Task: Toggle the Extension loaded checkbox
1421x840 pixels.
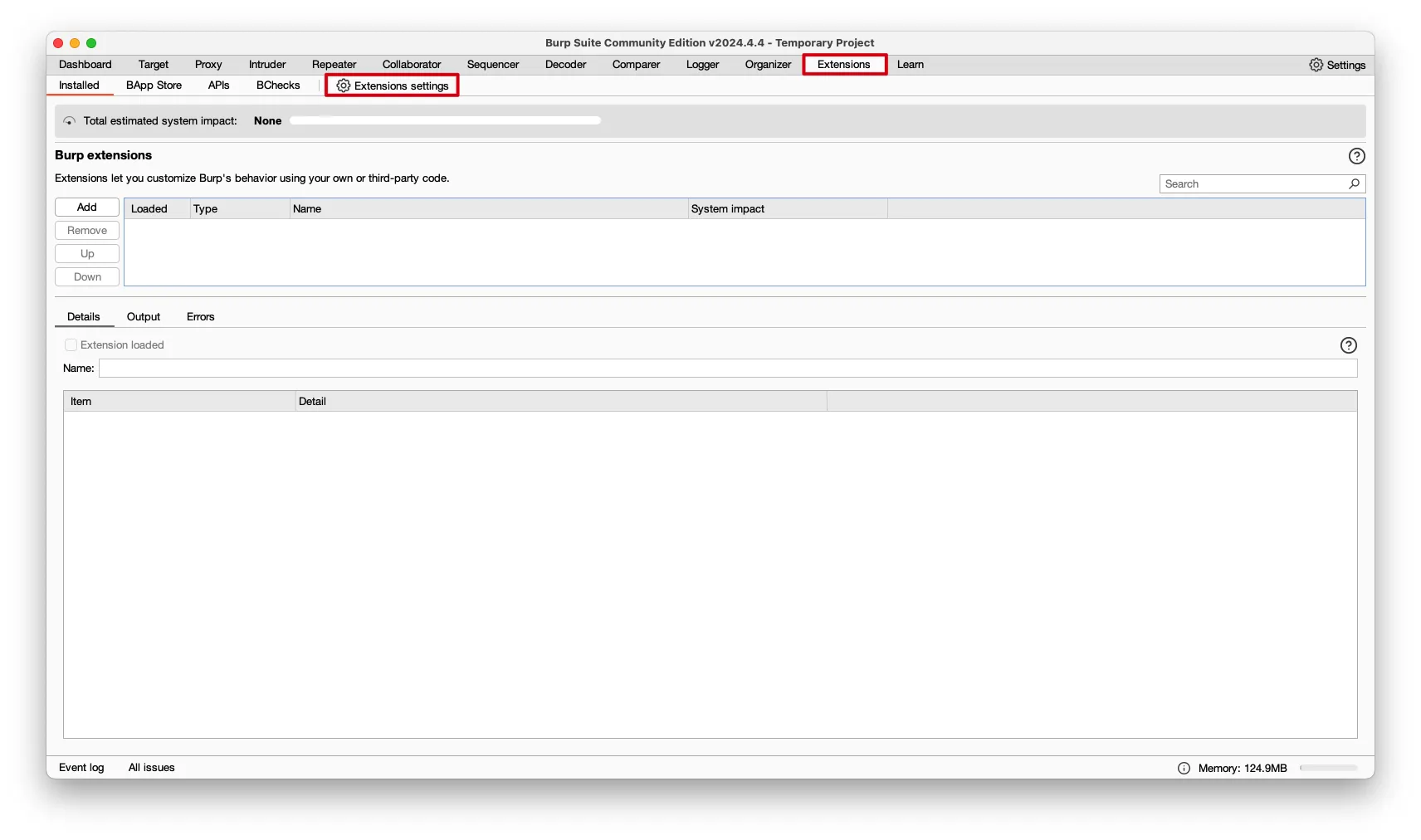Action: pyautogui.click(x=71, y=345)
